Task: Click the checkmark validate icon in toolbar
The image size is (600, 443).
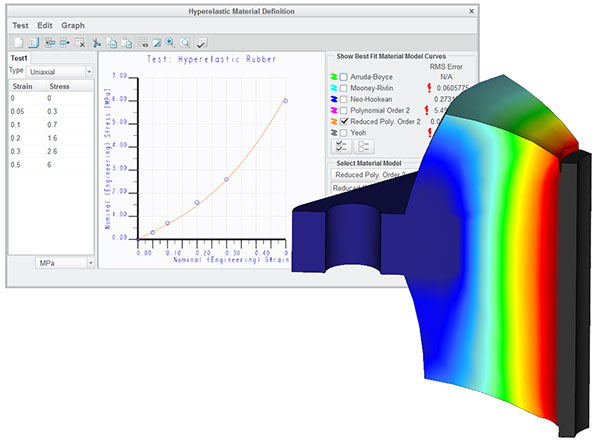Action: coord(202,43)
